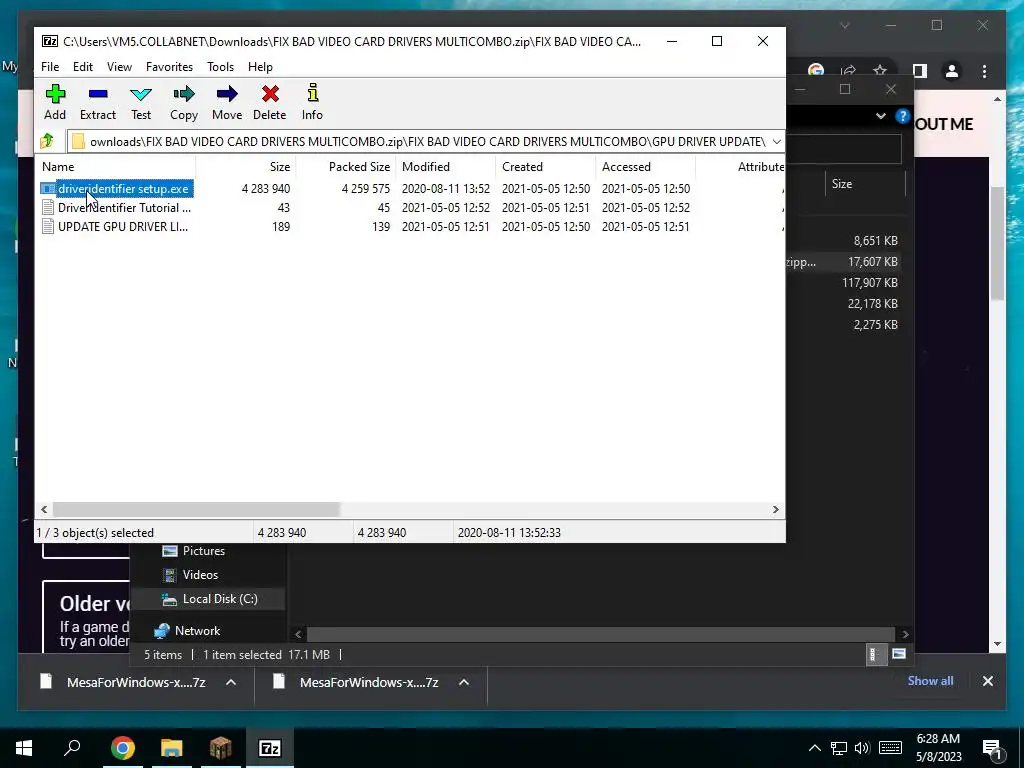Open the File menu
The width and height of the screenshot is (1024, 768).
click(x=50, y=67)
